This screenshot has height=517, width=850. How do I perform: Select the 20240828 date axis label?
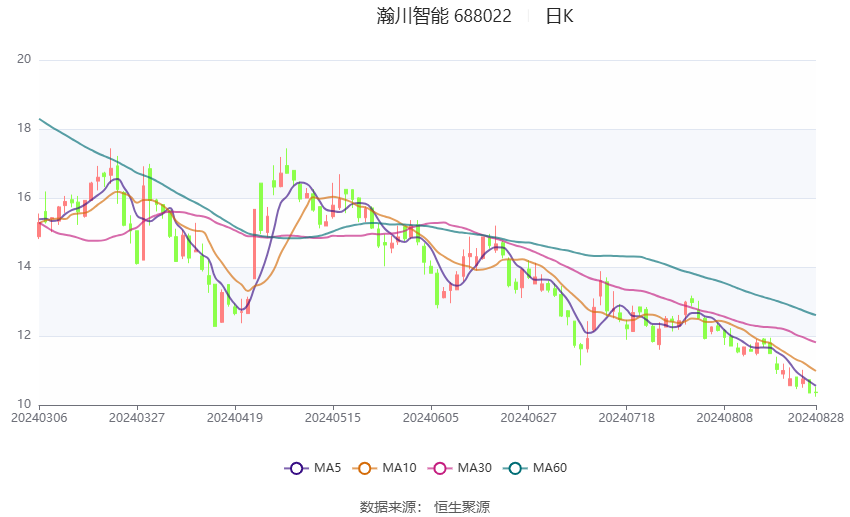816,418
